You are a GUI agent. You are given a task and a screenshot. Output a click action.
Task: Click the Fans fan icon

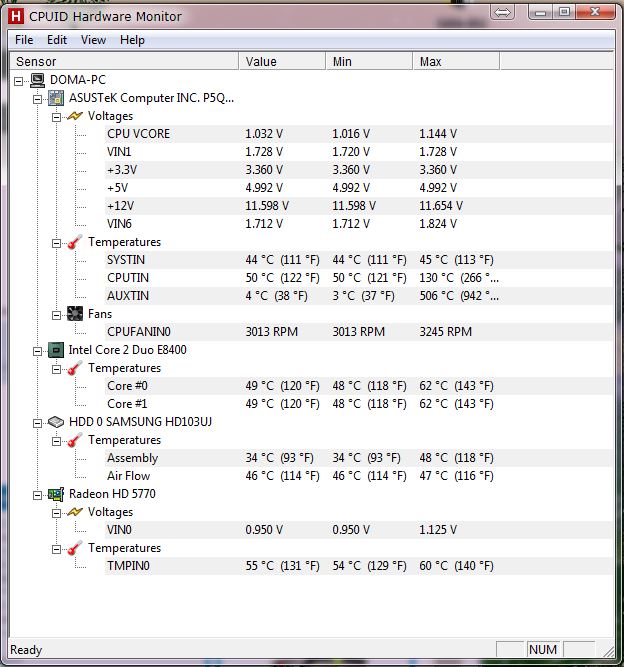tap(75, 314)
